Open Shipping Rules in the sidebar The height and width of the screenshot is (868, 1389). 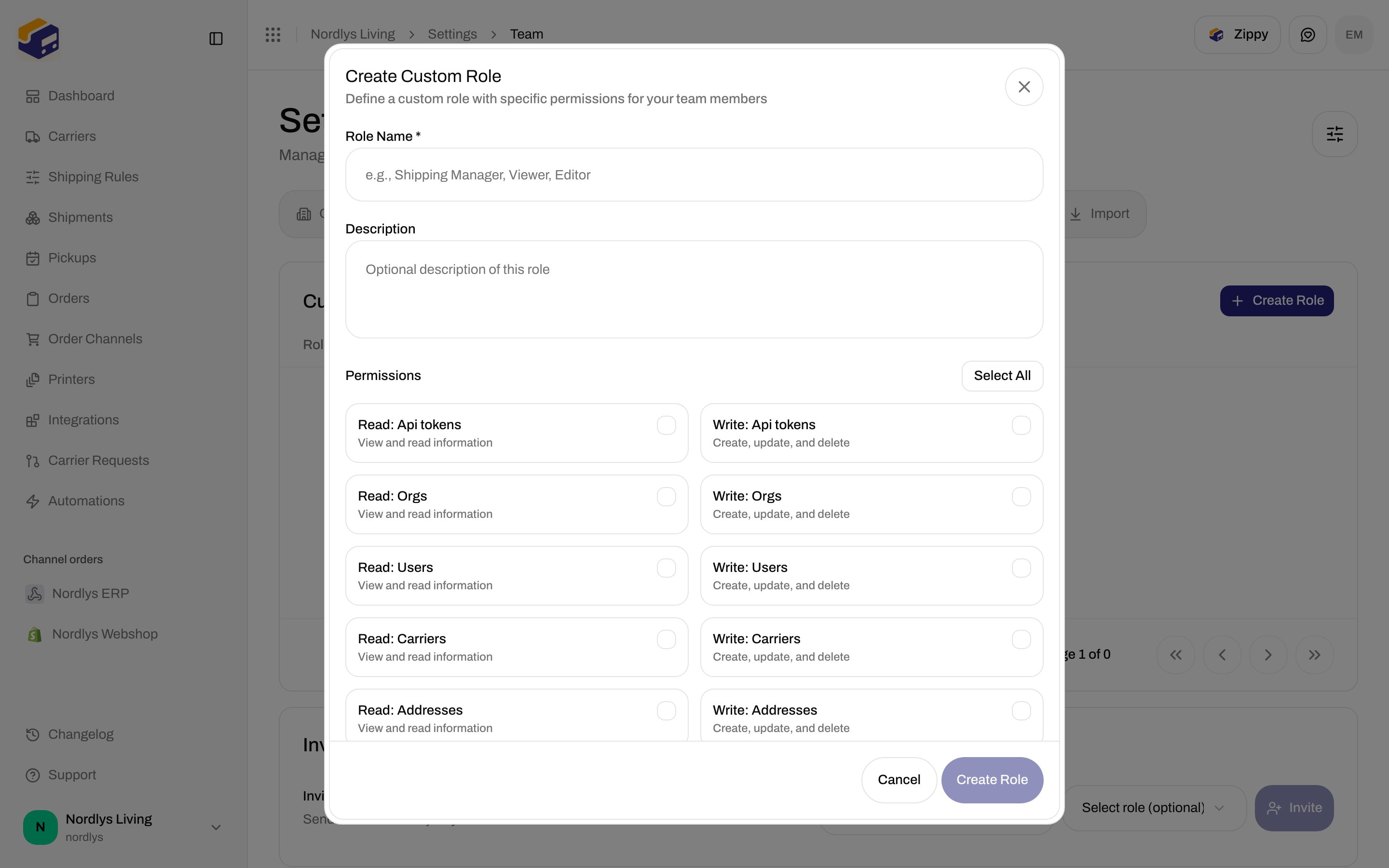click(x=123, y=177)
